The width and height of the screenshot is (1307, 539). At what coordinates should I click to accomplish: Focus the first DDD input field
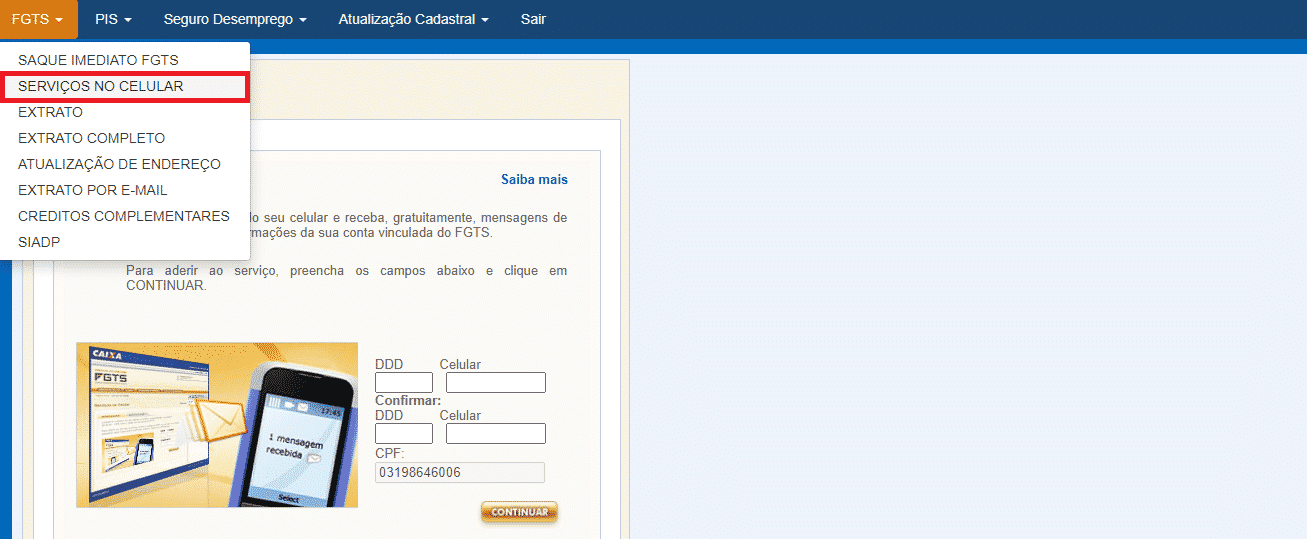coord(404,382)
